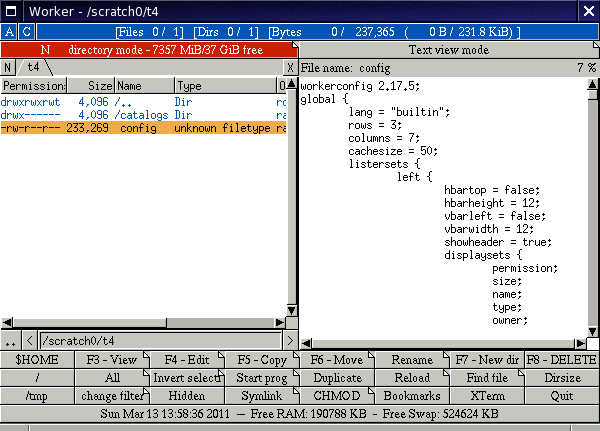600x431 pixels.
Task: Go to root with / button
Action: click(x=37, y=378)
